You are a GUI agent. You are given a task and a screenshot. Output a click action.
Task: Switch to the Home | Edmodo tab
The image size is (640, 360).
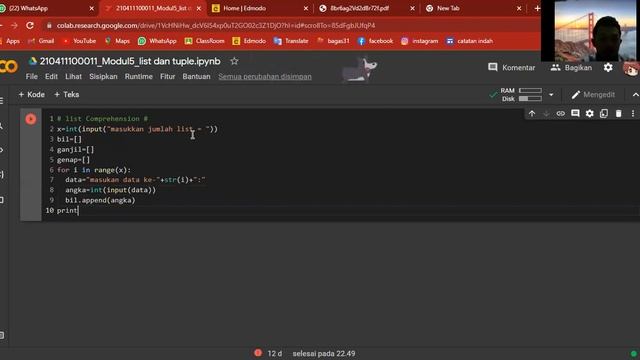(260, 8)
